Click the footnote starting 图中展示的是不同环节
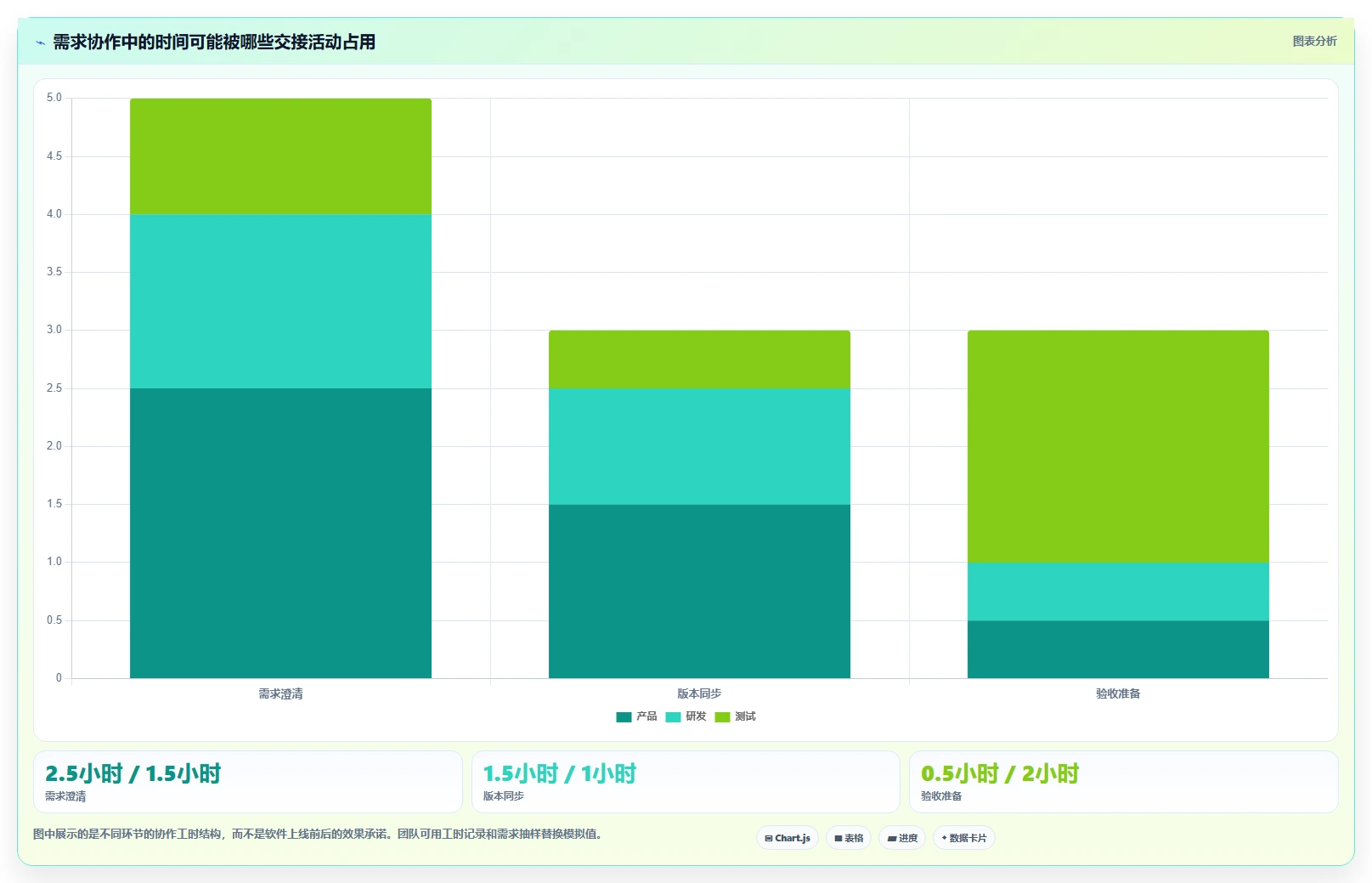The height and width of the screenshot is (883, 1372). coord(319,834)
